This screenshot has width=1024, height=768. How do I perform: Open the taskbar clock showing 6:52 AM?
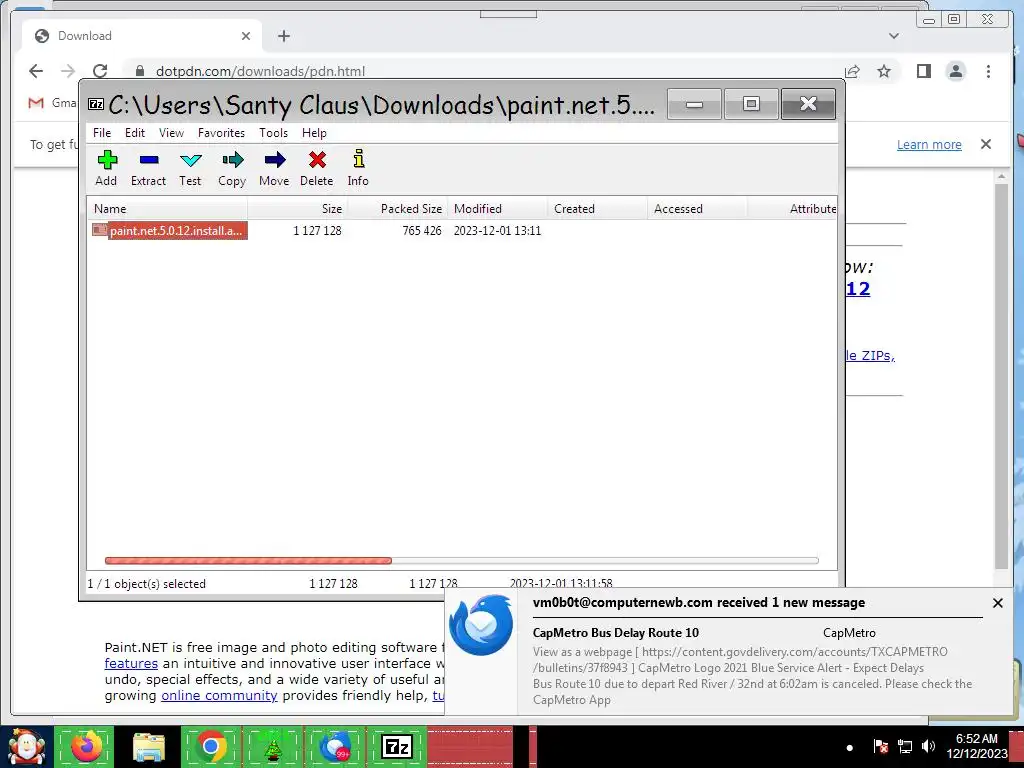pyautogui.click(x=977, y=746)
